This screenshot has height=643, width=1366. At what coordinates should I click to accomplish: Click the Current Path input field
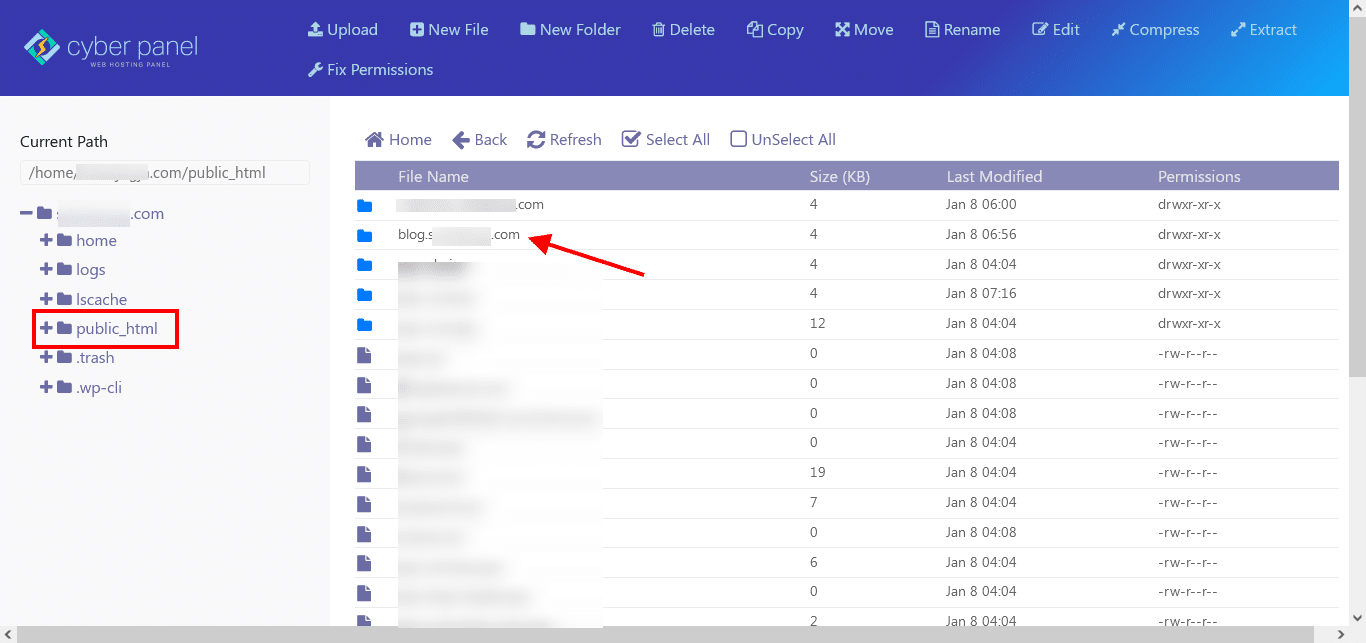pos(164,172)
